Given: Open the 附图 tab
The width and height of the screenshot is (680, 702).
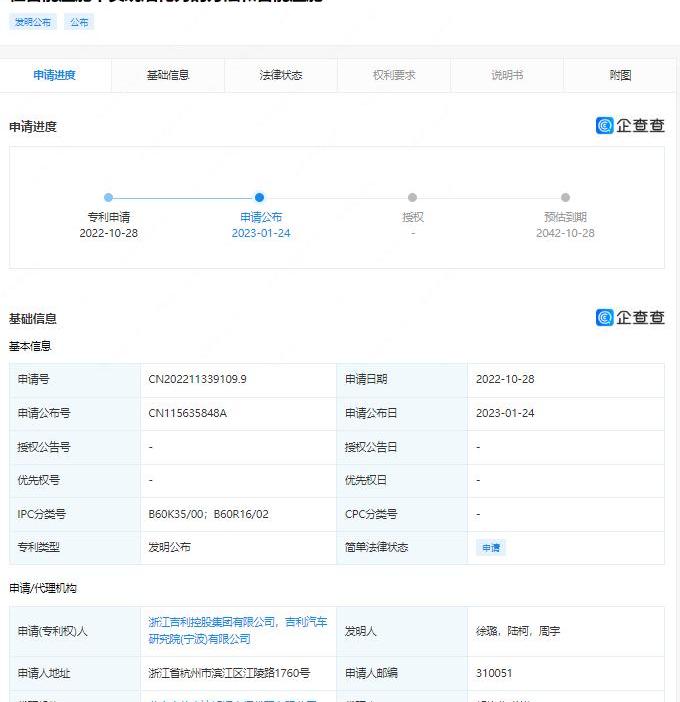Looking at the screenshot, I should point(620,75).
